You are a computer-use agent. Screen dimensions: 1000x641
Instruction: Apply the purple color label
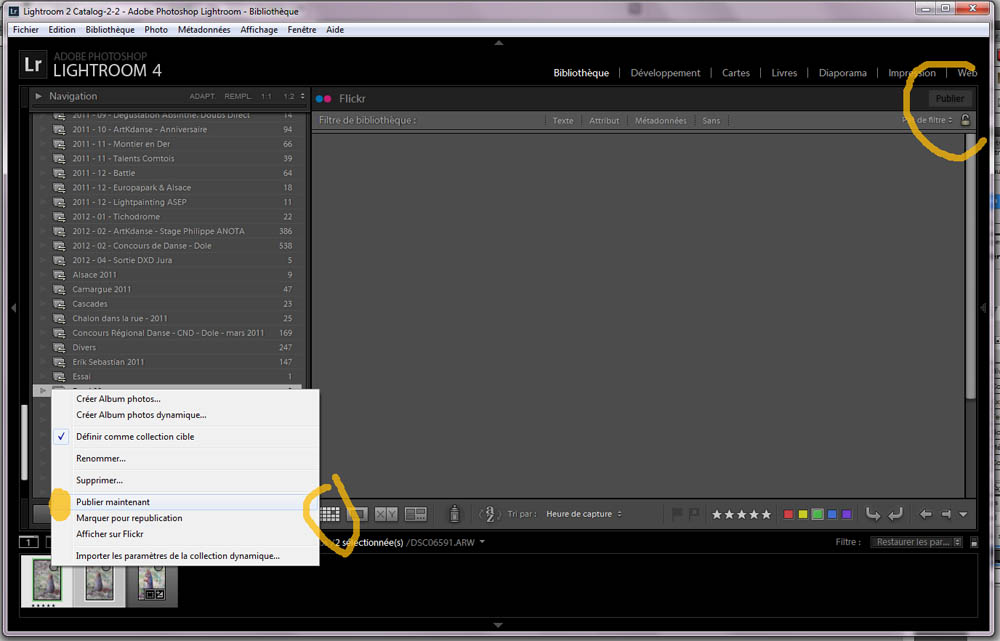(x=847, y=514)
